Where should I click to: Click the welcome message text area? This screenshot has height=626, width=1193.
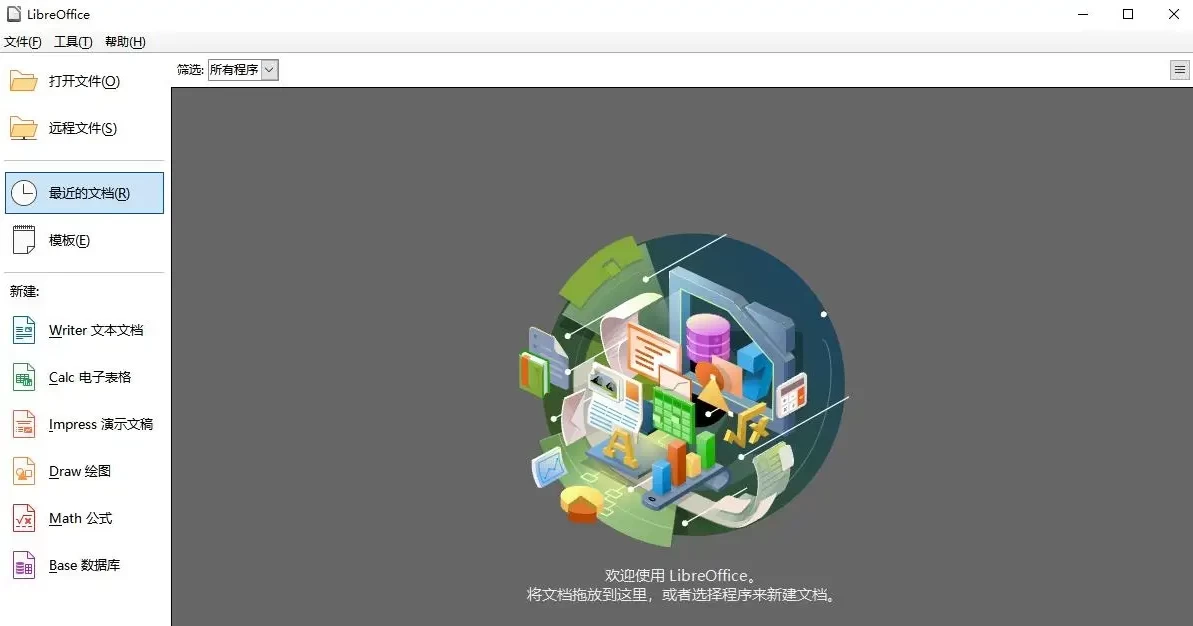click(683, 585)
